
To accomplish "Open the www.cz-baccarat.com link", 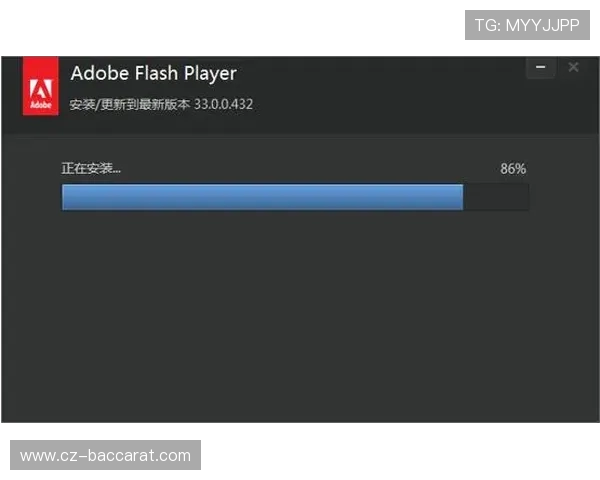I will tap(105, 456).
